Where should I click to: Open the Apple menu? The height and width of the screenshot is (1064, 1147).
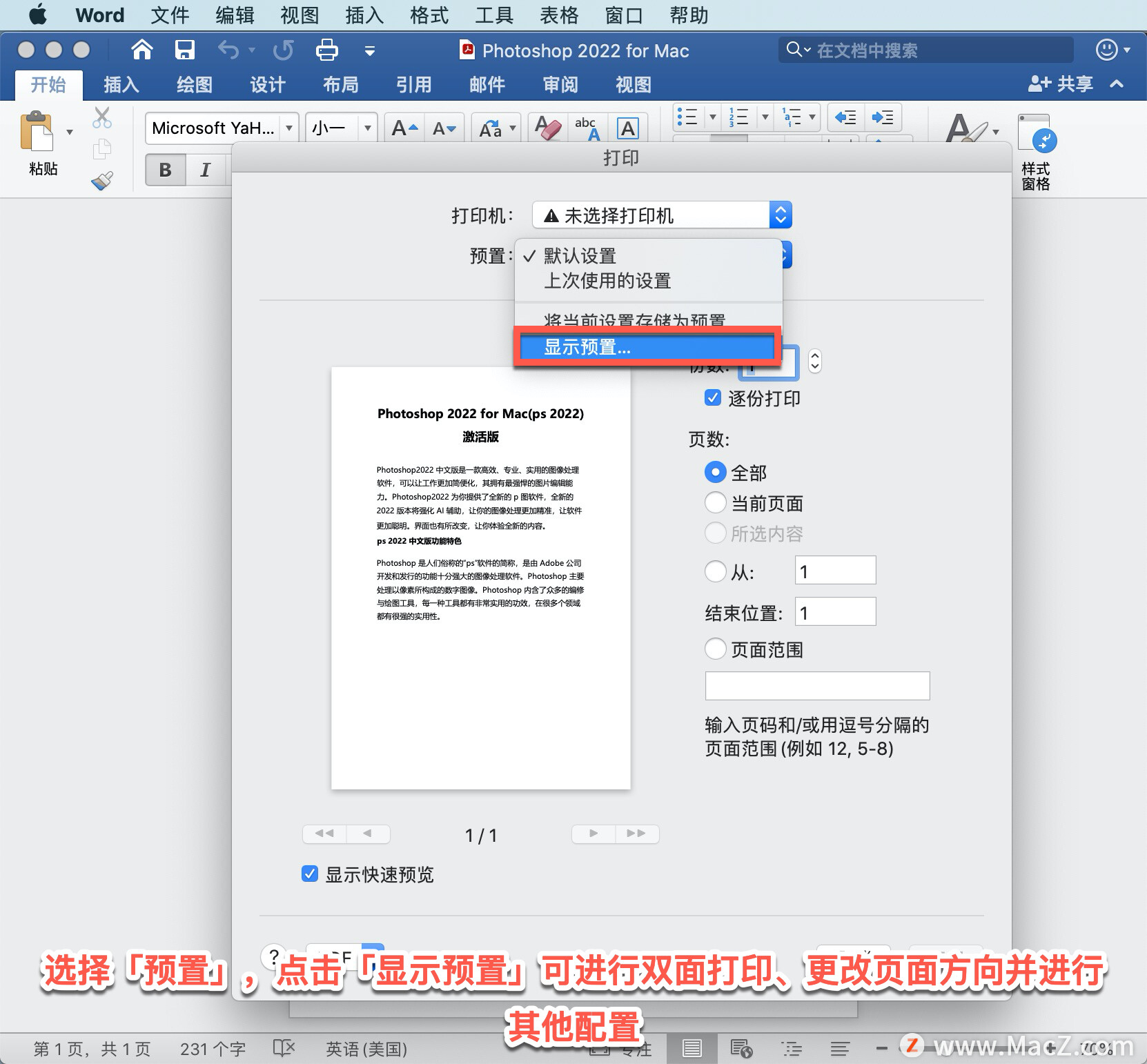(38, 14)
